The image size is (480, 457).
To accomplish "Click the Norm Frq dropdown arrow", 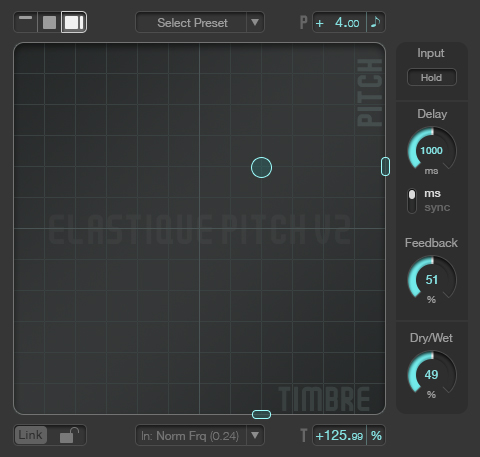I will coord(255,435).
